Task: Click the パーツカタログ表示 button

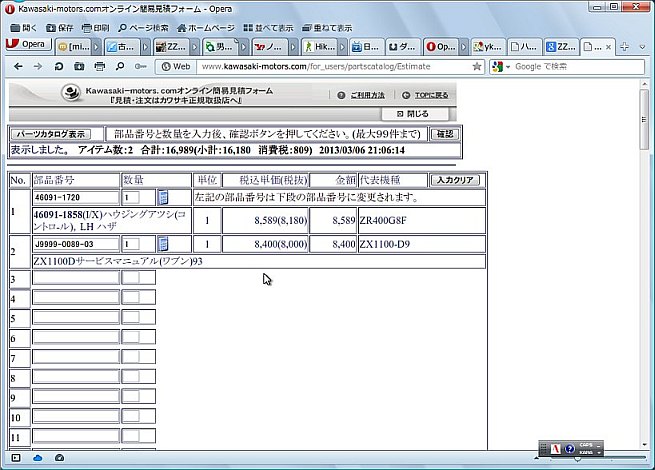Action: 51,134
